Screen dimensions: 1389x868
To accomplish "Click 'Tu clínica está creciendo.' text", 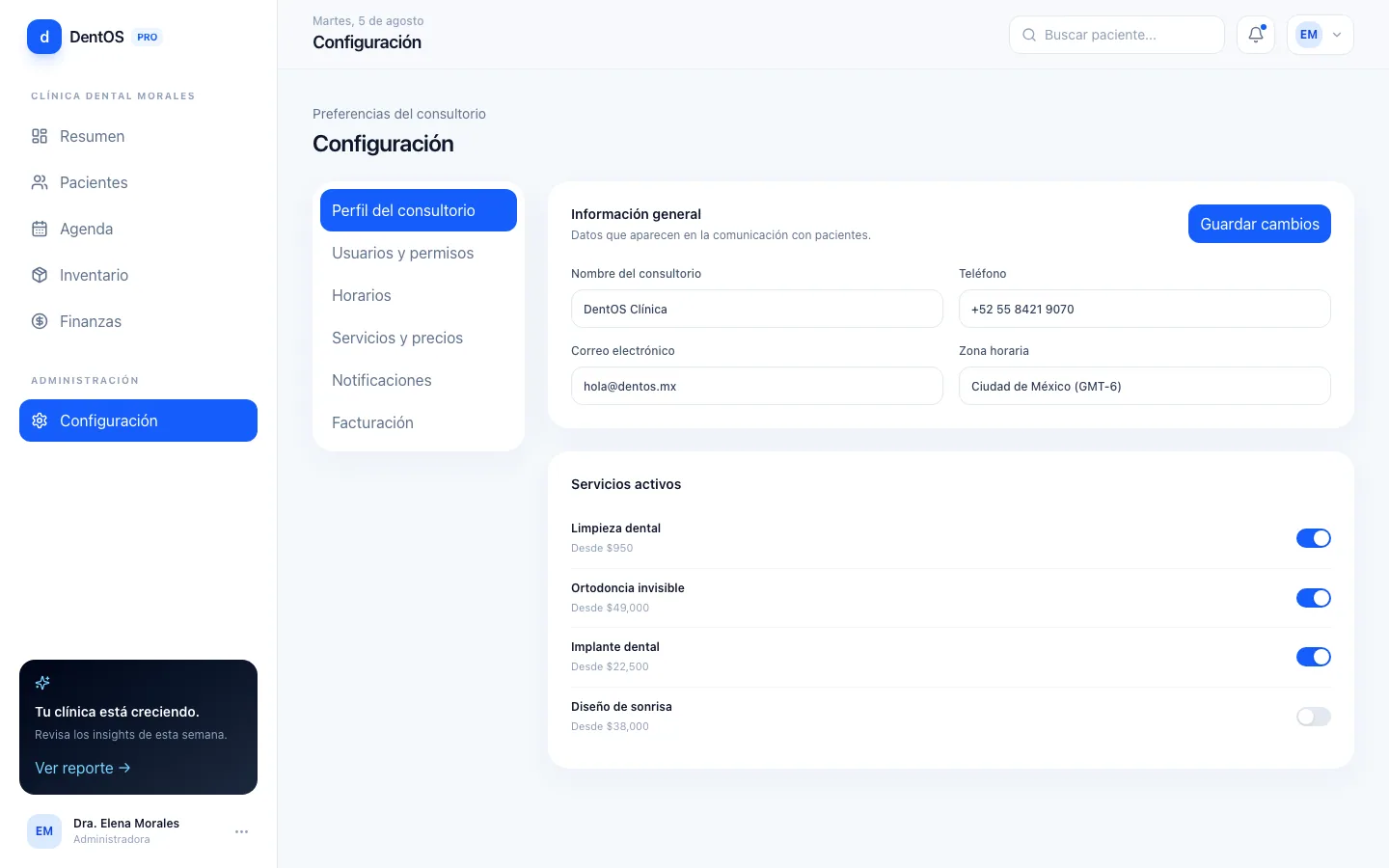I will click(x=117, y=712).
